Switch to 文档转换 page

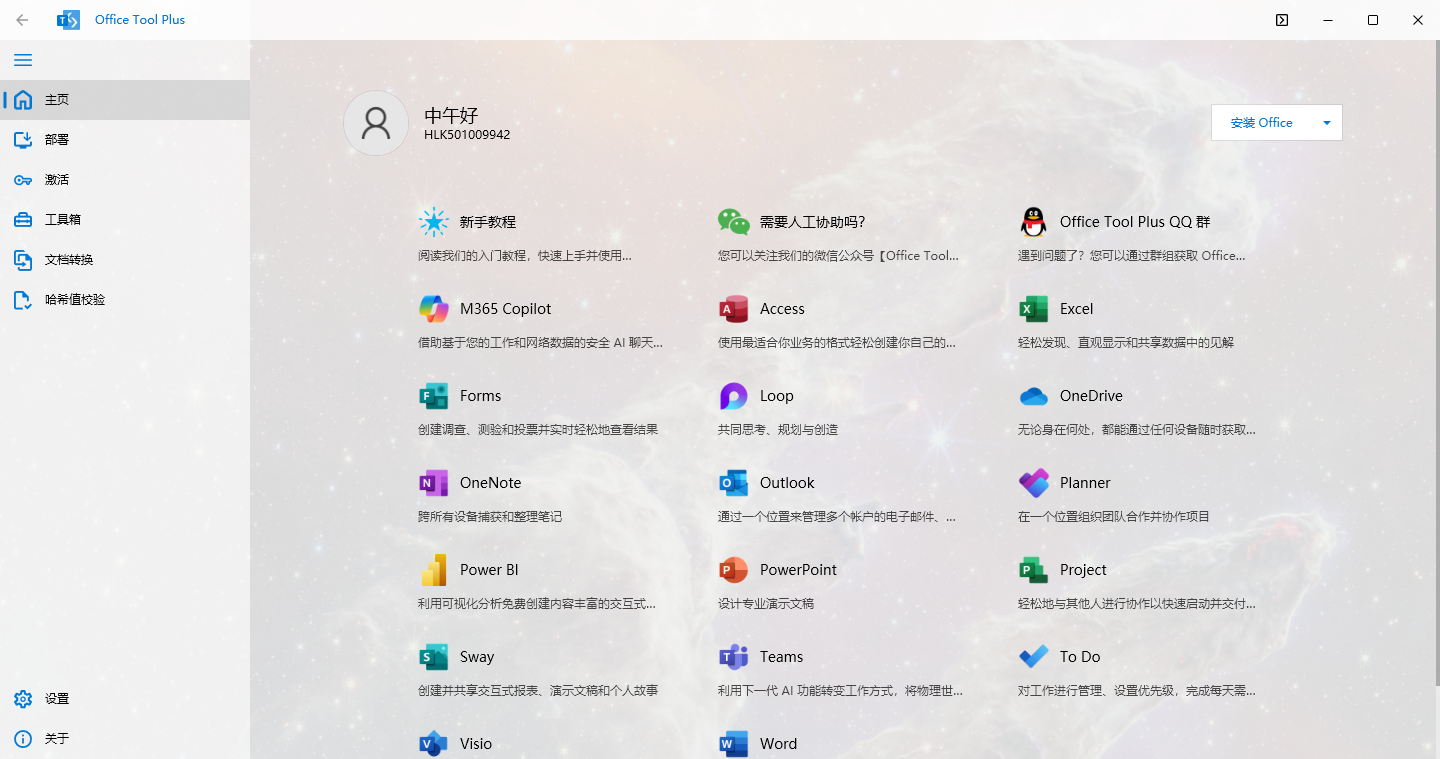point(125,260)
